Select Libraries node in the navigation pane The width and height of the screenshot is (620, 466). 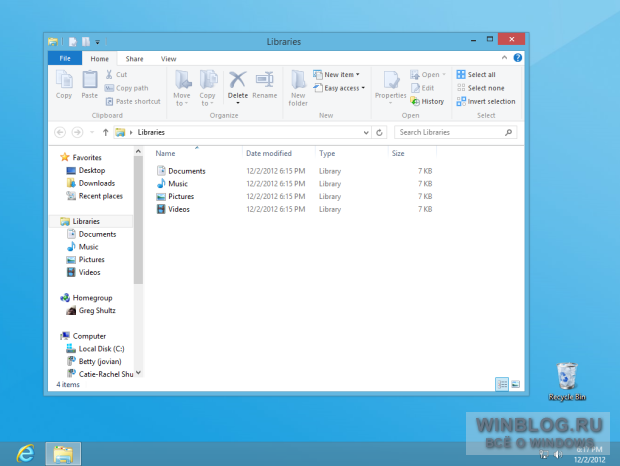click(x=80, y=221)
